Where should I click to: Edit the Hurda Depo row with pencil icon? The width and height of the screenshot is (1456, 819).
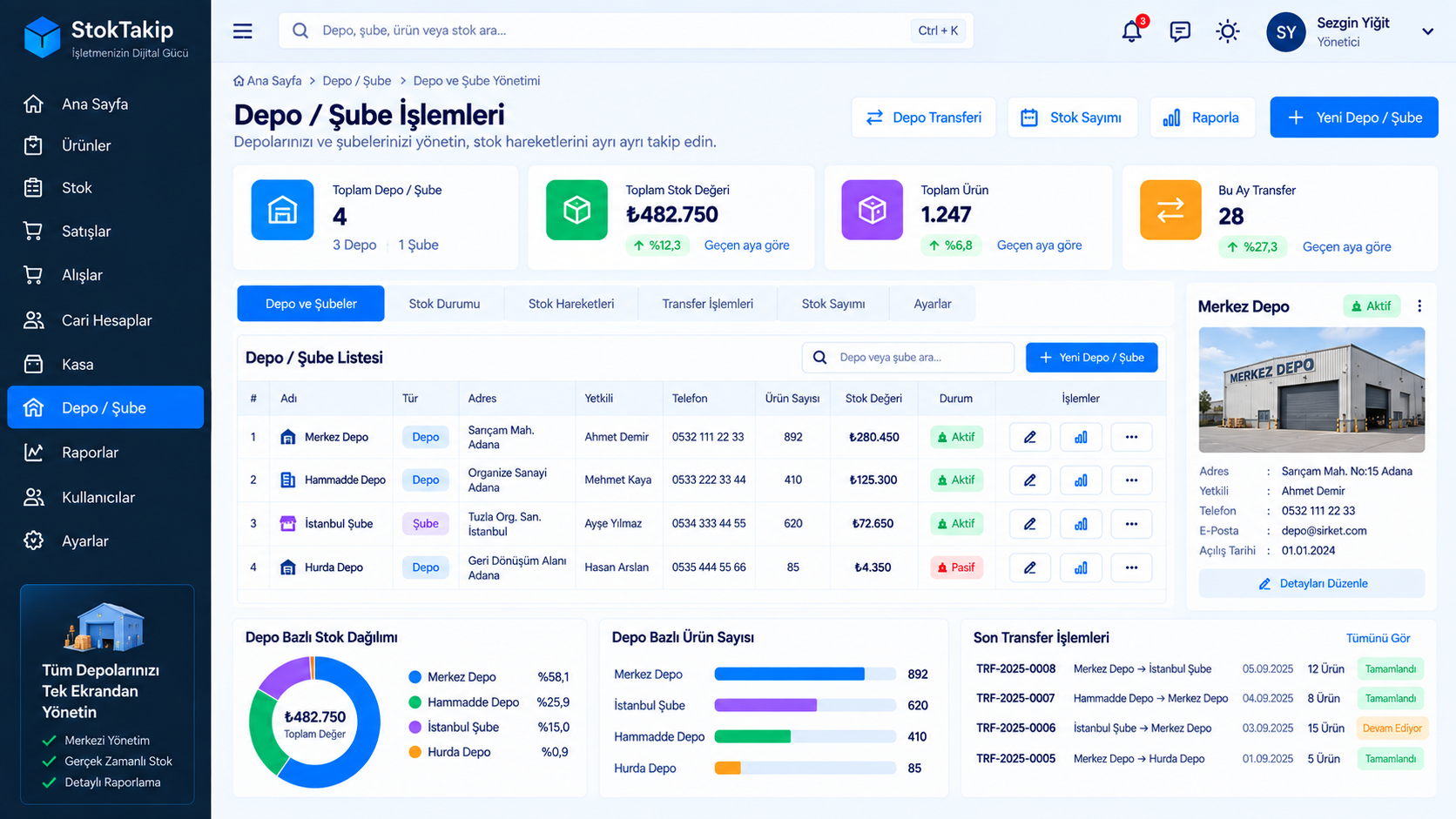point(1030,567)
